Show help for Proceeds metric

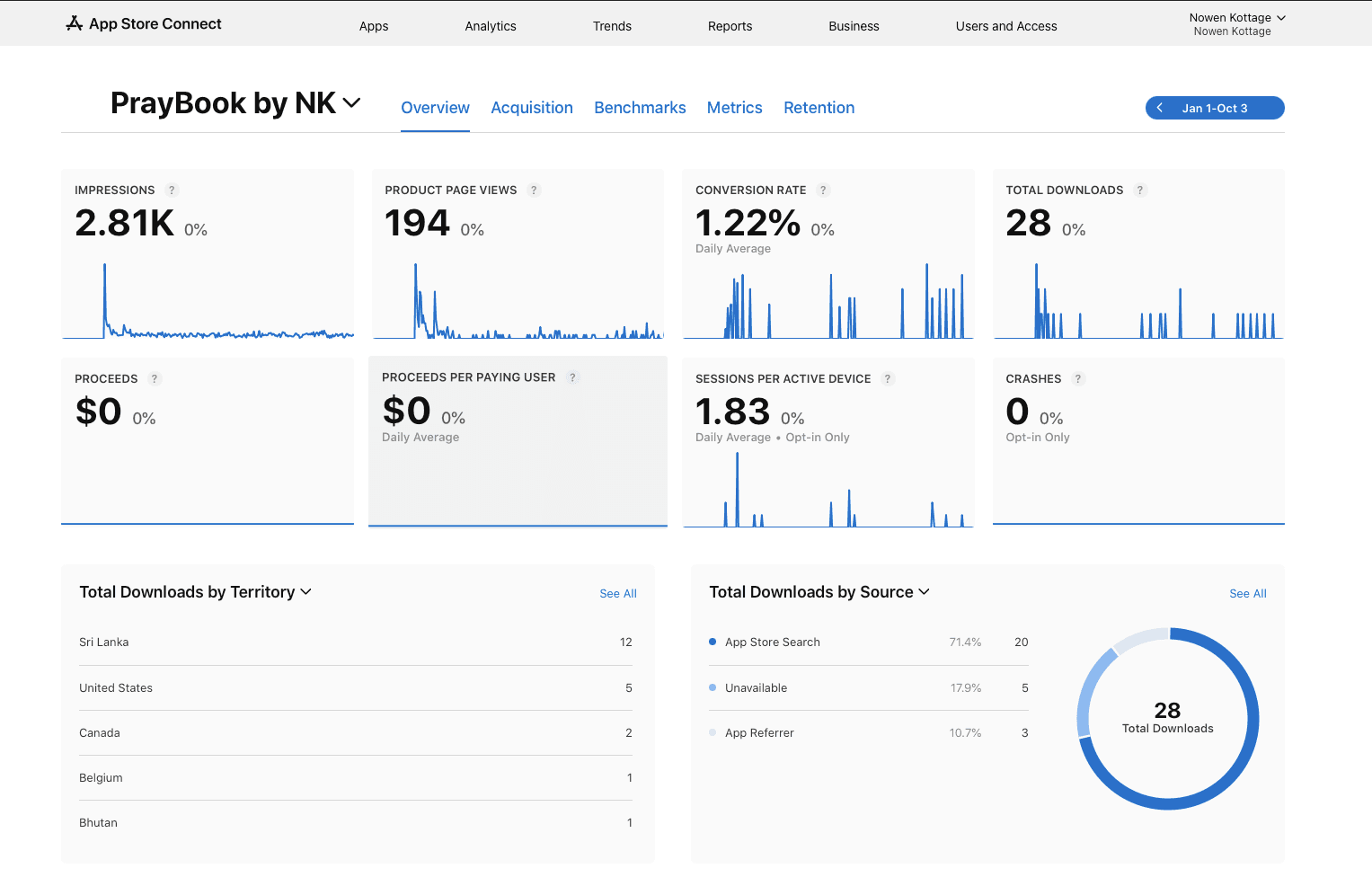click(155, 379)
